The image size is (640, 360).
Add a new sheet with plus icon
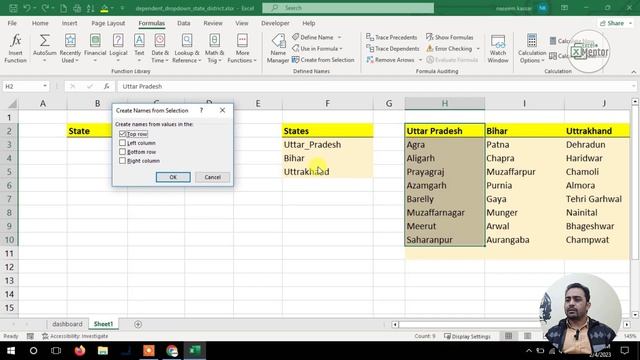138,324
